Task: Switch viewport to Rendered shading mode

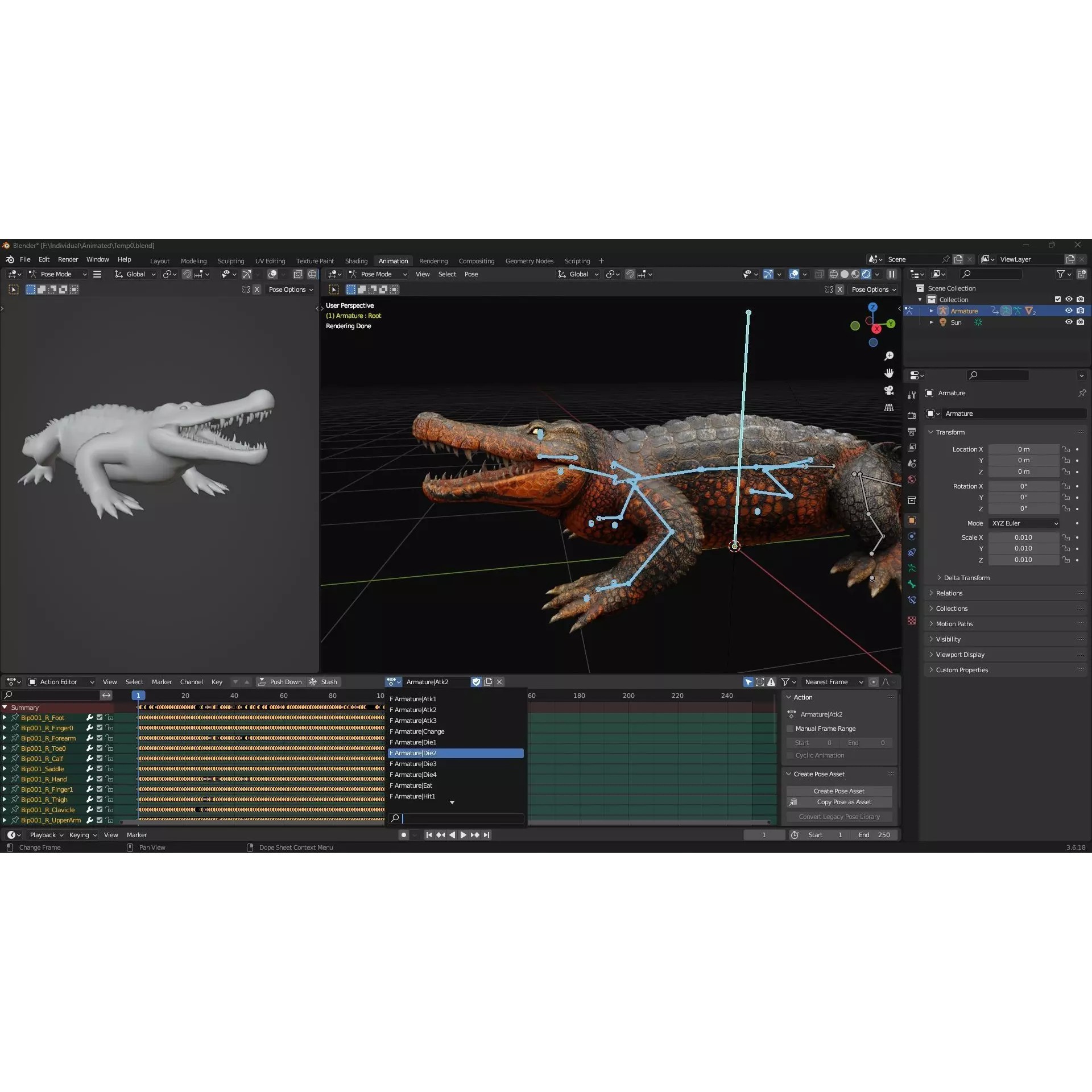Action: click(x=866, y=274)
